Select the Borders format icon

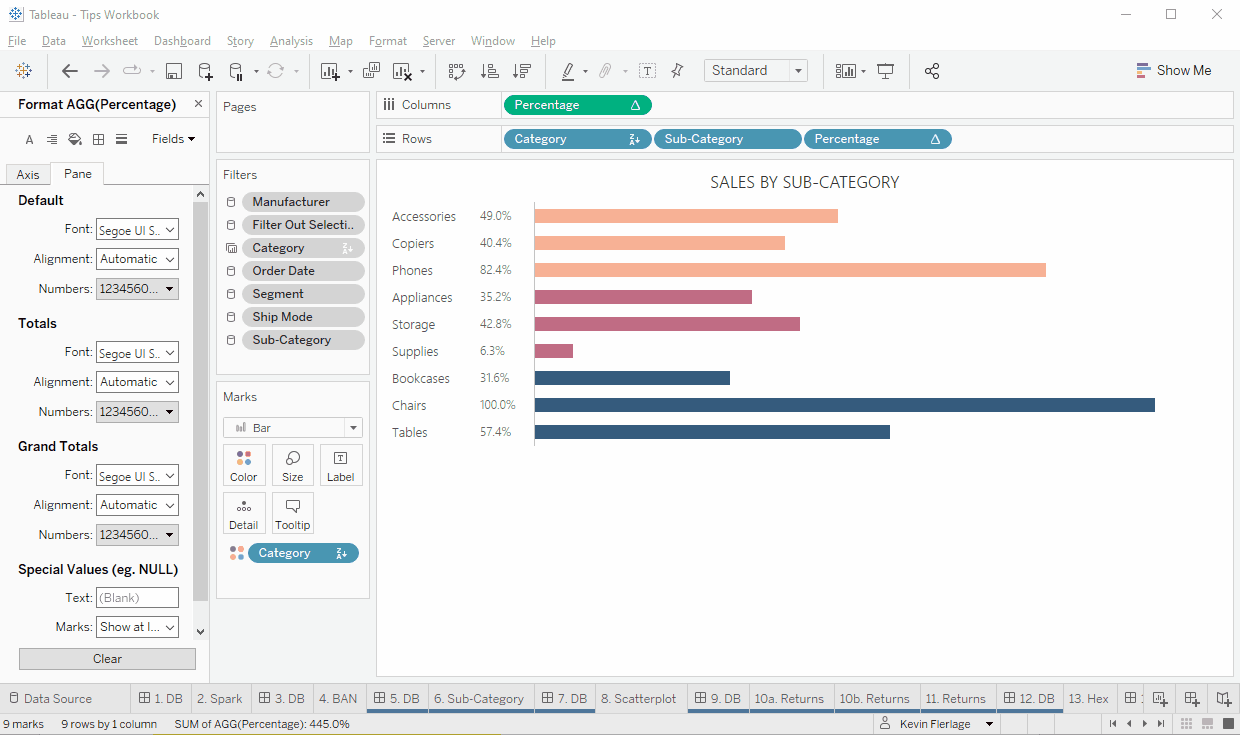click(x=98, y=139)
